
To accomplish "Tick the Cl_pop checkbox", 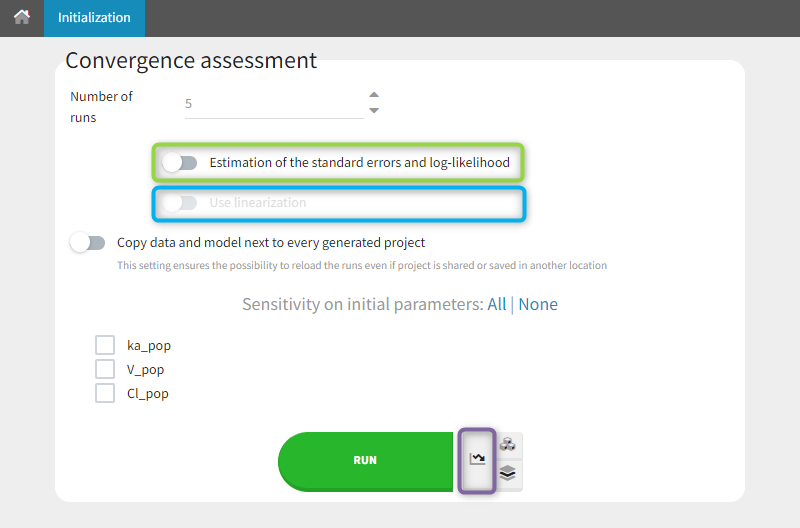I will (x=105, y=393).
